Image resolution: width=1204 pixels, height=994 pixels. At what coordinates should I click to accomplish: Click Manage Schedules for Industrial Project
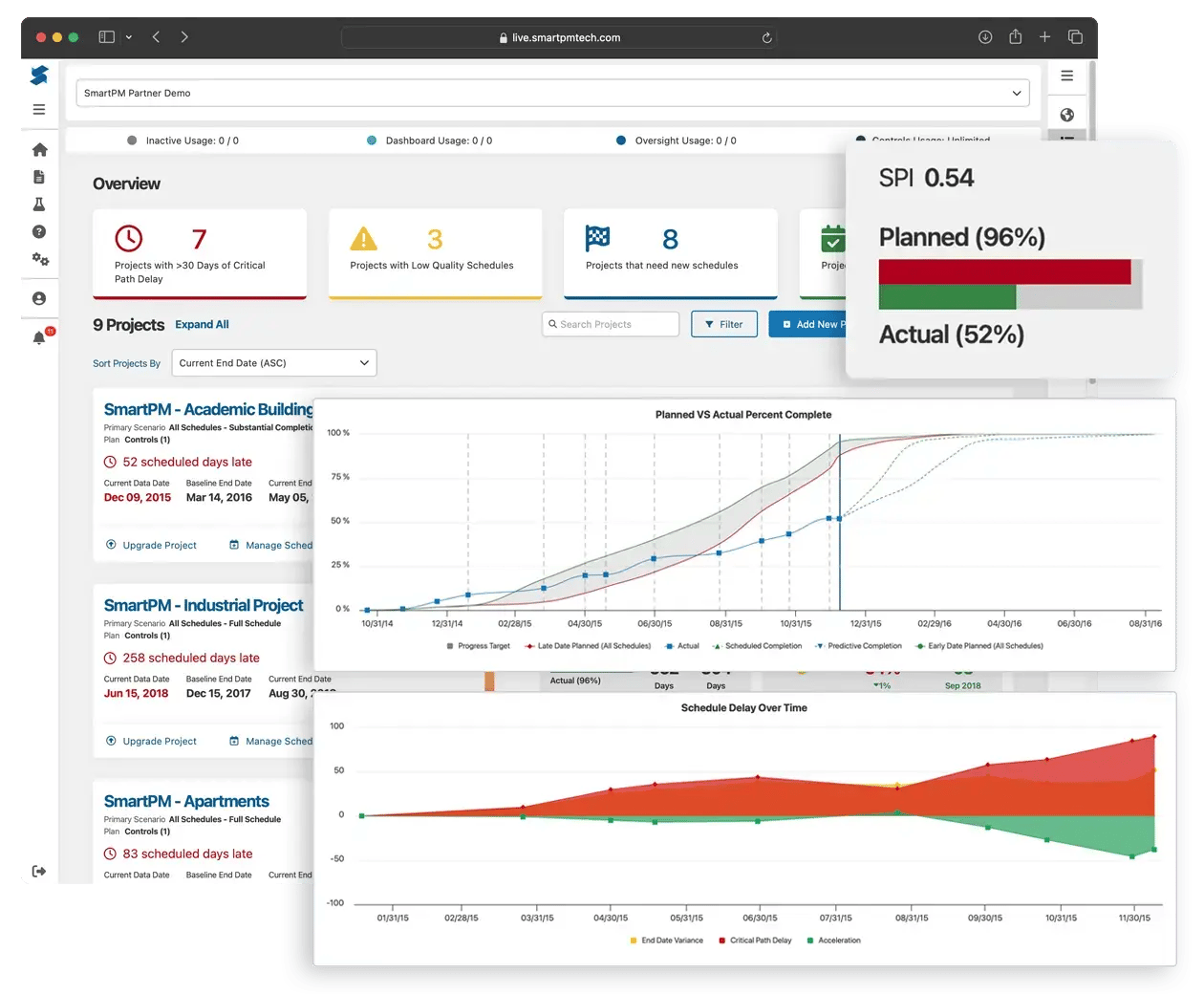(270, 742)
